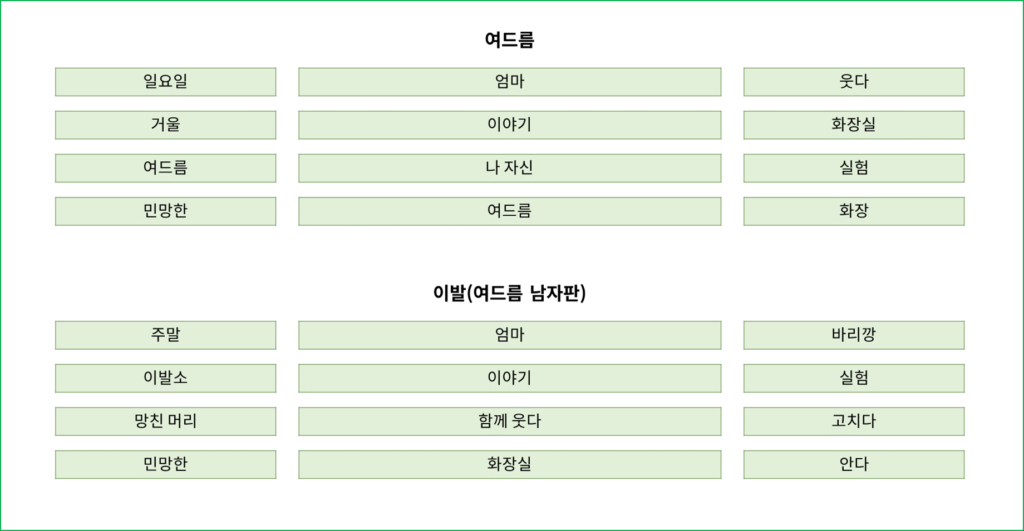This screenshot has height=531, width=1024.
Task: Click 민망한 box in the 이발 section
Action: pyautogui.click(x=165, y=464)
